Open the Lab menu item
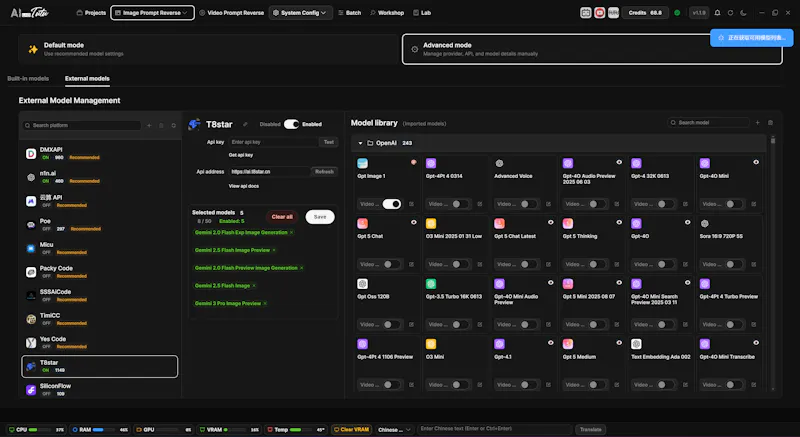This screenshot has width=800, height=437. click(422, 13)
